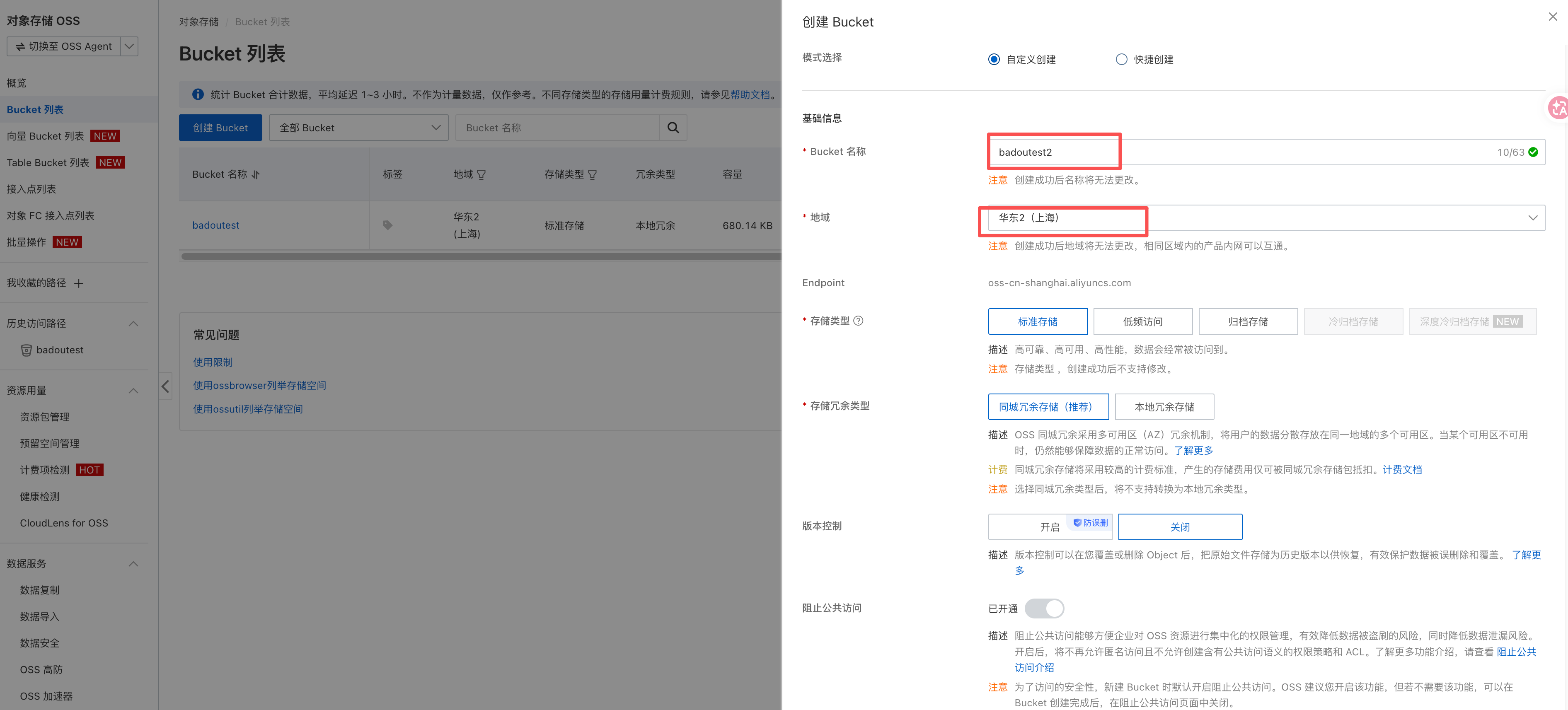The height and width of the screenshot is (710, 1568).
Task: Open the 帮助文档 link
Action: click(x=750, y=94)
